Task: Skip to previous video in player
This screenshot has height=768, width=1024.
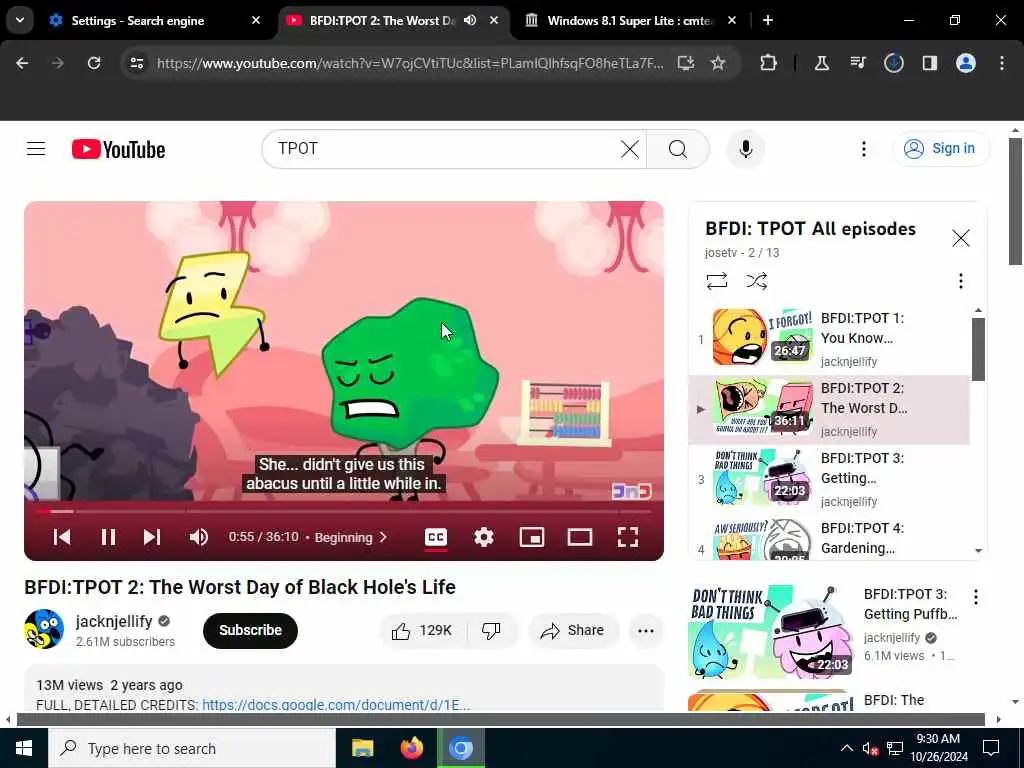Action: pos(62,537)
